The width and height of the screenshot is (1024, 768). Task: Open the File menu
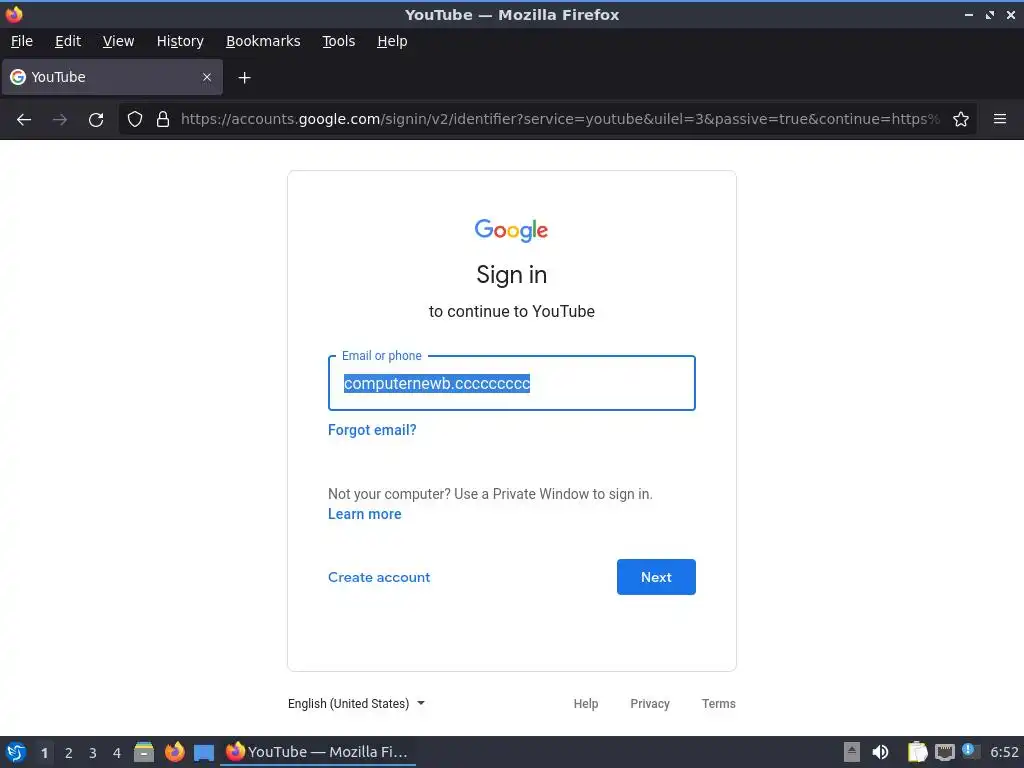coord(22,41)
